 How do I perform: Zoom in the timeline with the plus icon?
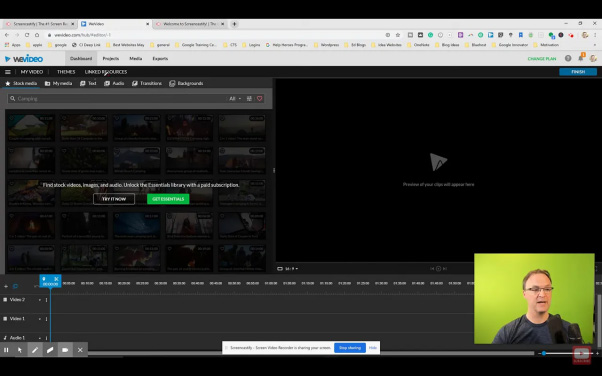[x=597, y=353]
